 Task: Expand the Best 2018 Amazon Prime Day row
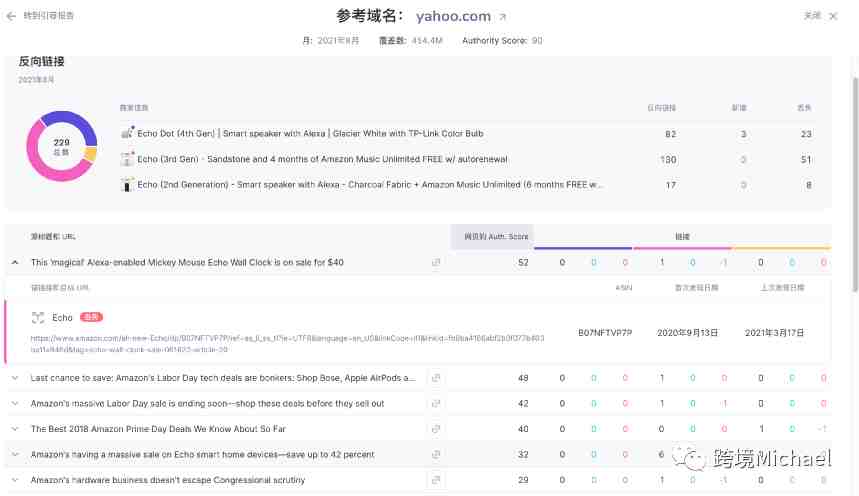click(15, 429)
